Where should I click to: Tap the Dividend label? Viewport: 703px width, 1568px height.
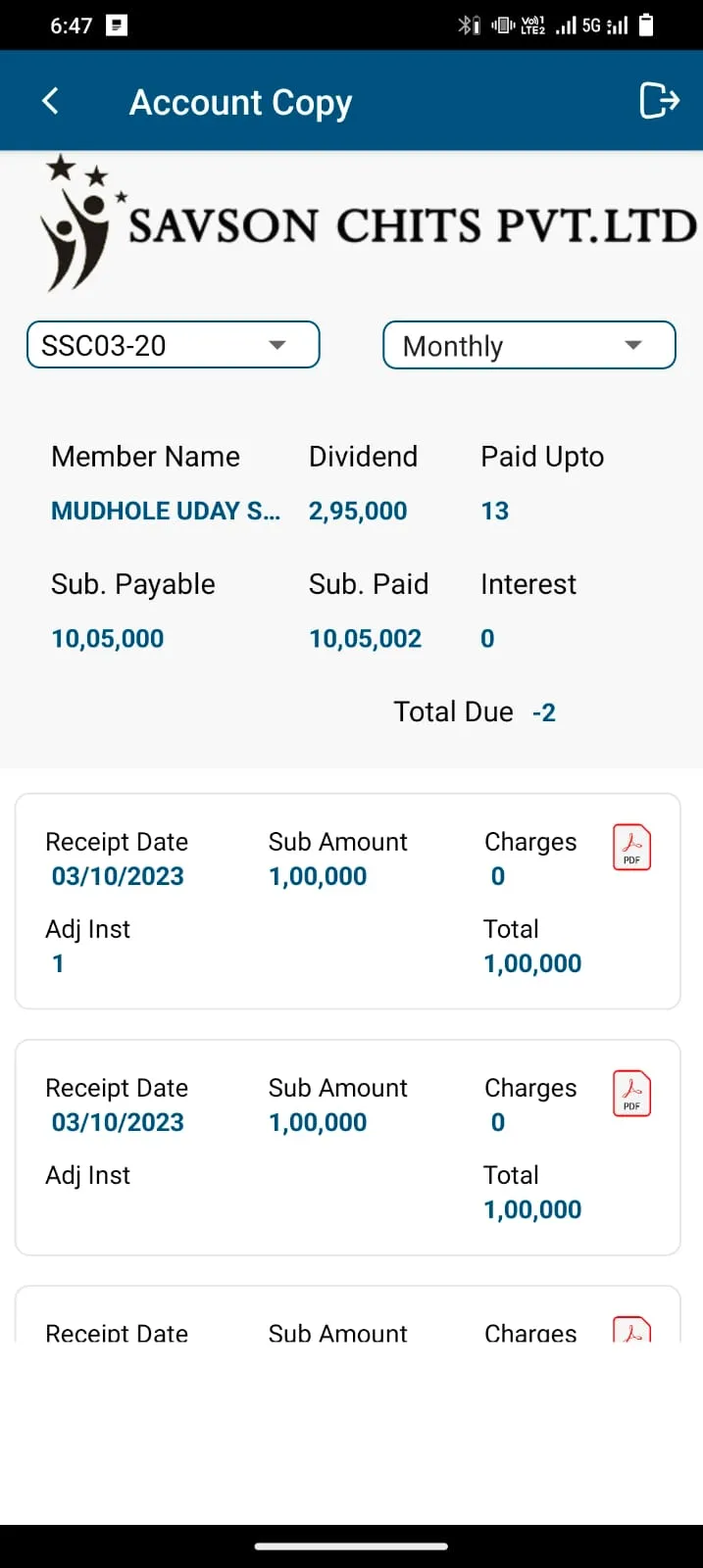click(x=363, y=457)
